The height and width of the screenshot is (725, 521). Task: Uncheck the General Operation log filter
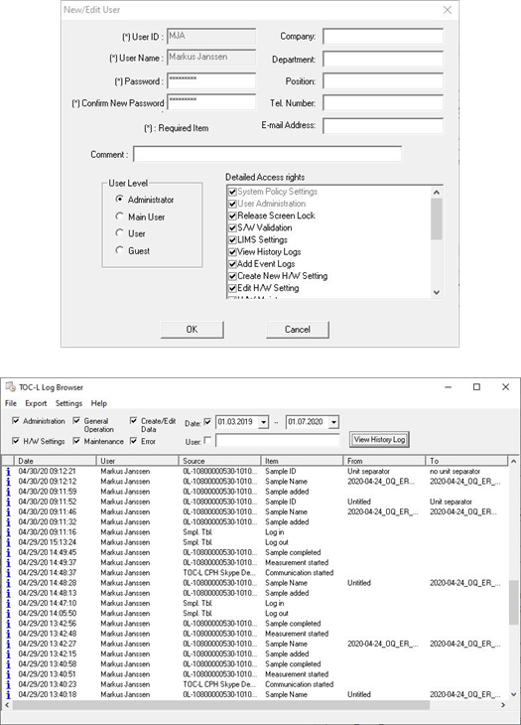(76, 421)
